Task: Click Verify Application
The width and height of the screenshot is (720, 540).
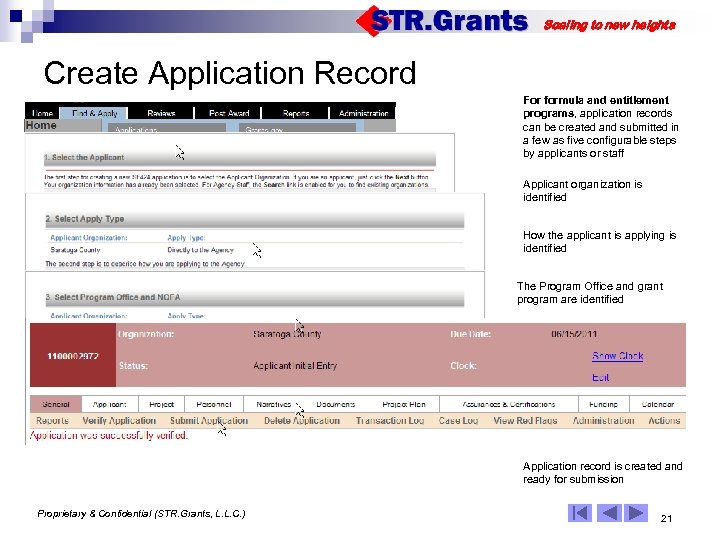Action: [x=119, y=421]
